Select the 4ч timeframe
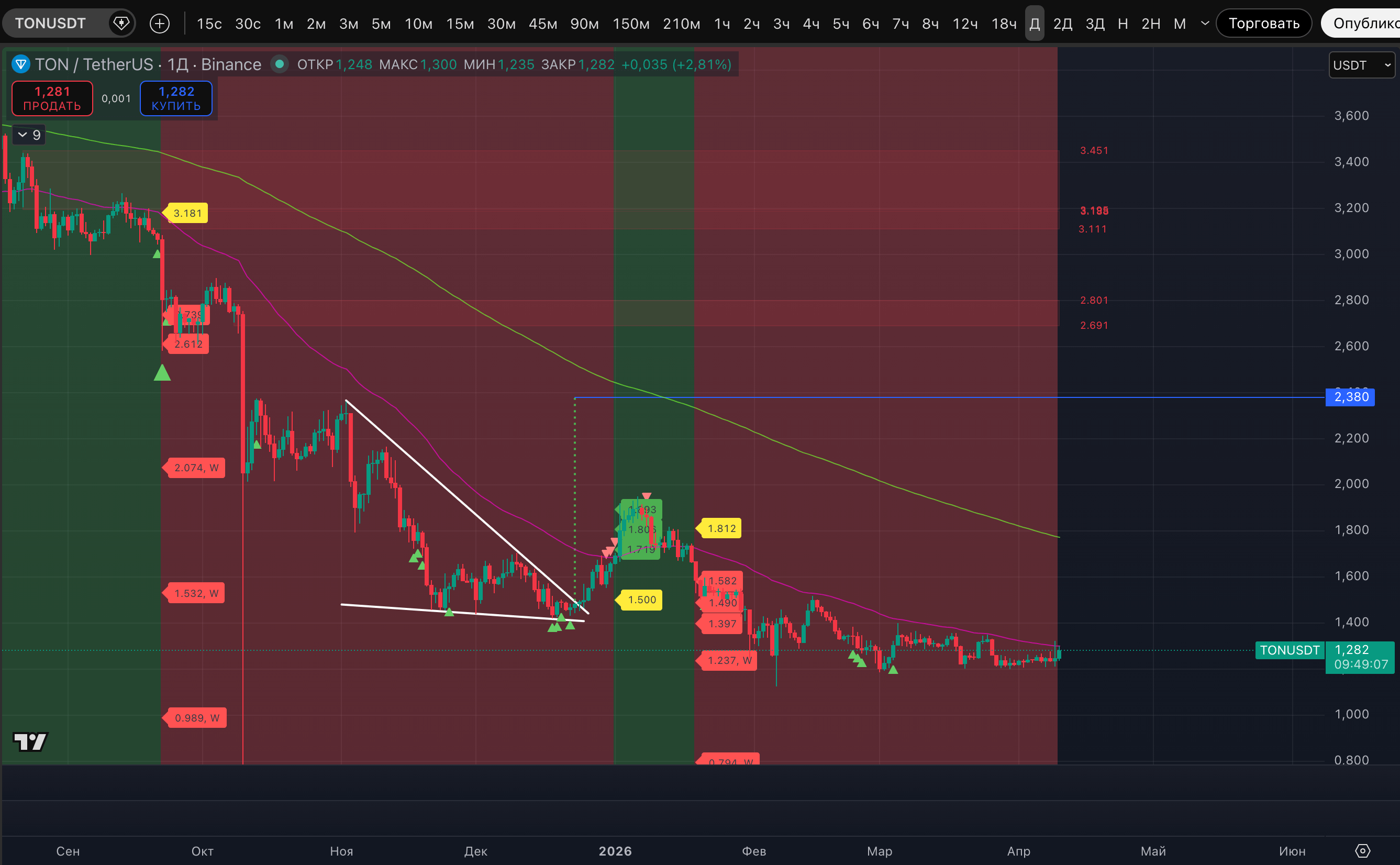This screenshot has width=1400, height=865. 811,24
